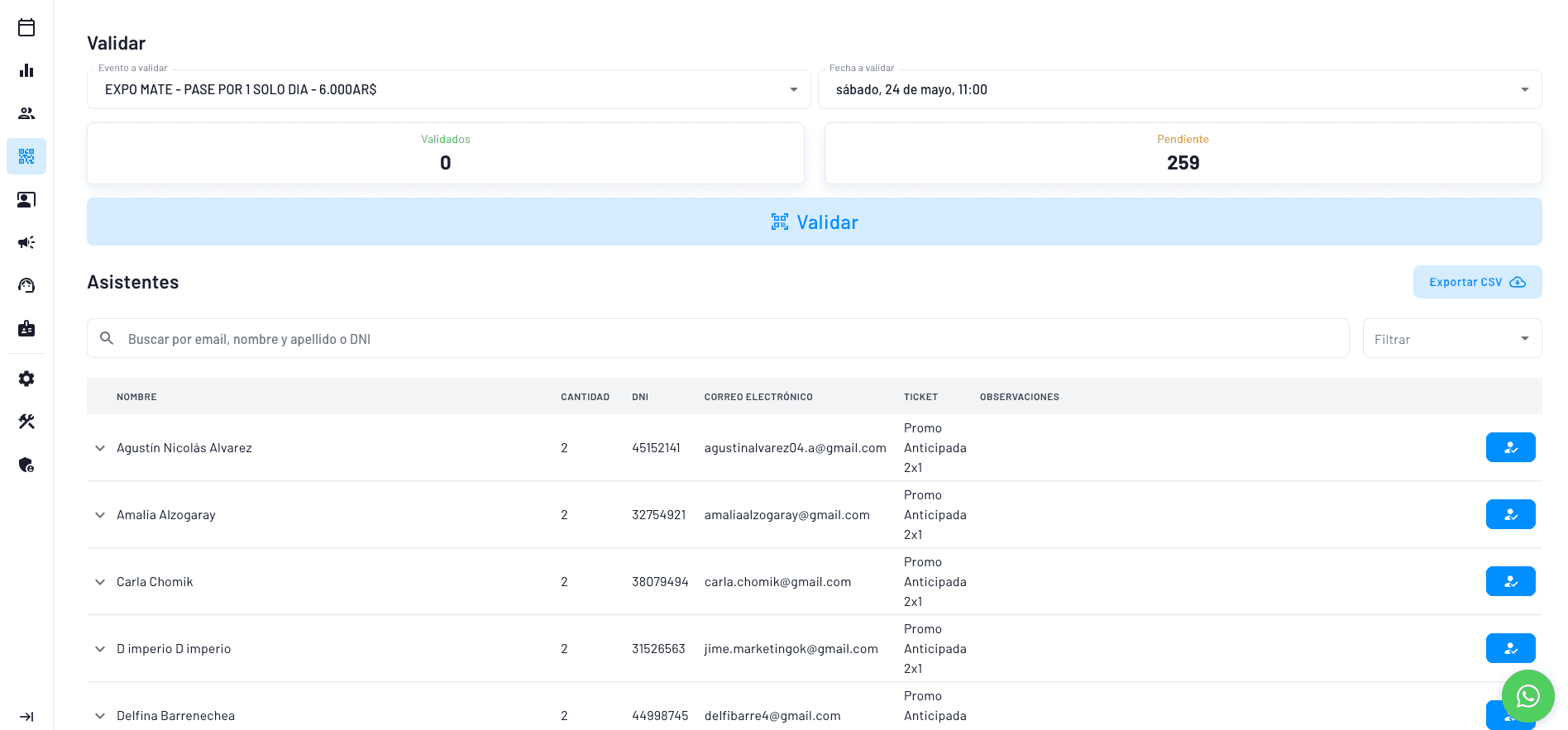Select email delfibarre4@gmail.com
1568x730 pixels.
pos(772,716)
